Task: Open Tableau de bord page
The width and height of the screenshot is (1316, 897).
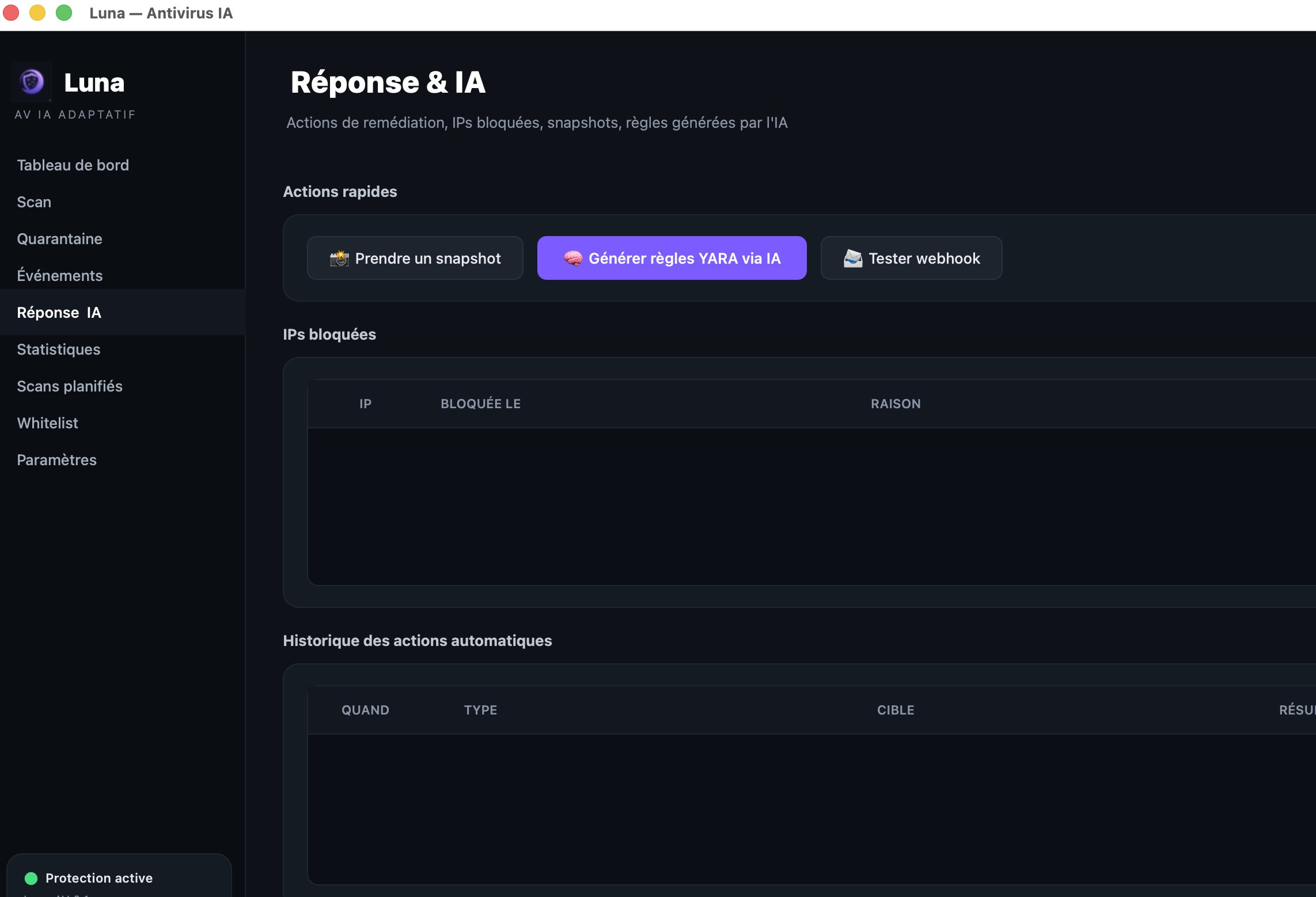Action: [x=73, y=165]
